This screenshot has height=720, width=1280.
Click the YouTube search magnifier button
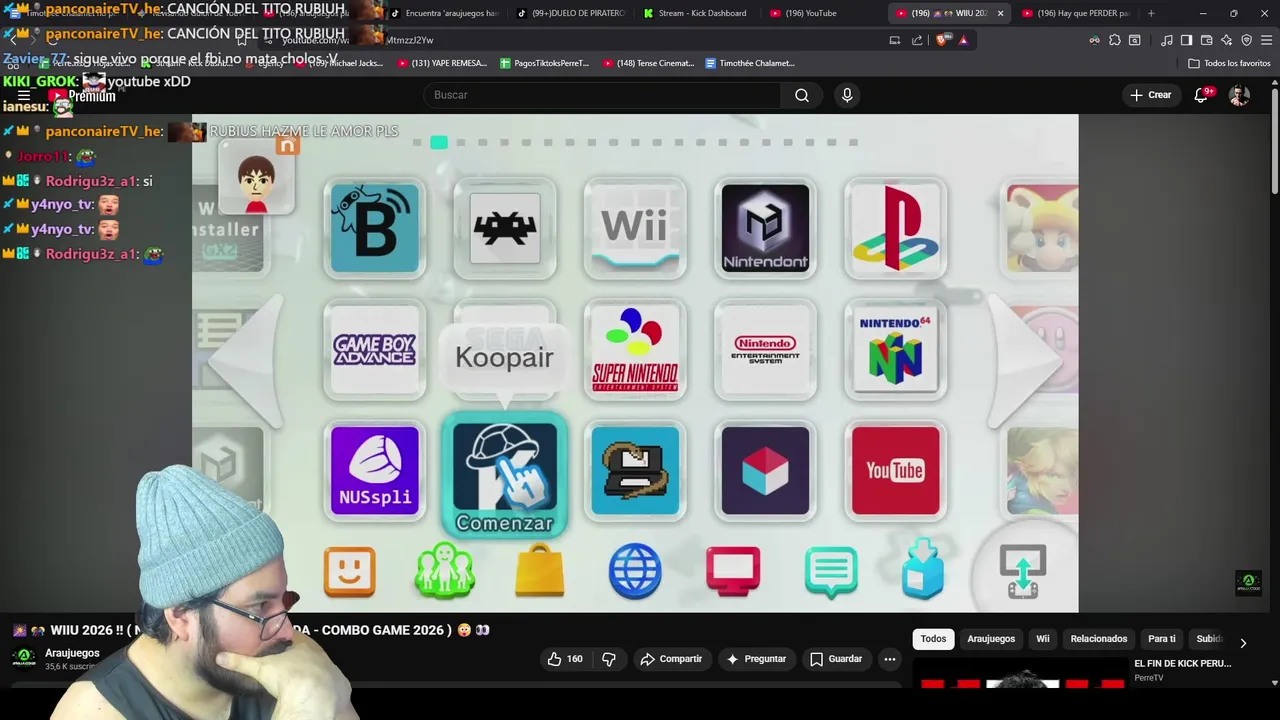pyautogui.click(x=802, y=95)
